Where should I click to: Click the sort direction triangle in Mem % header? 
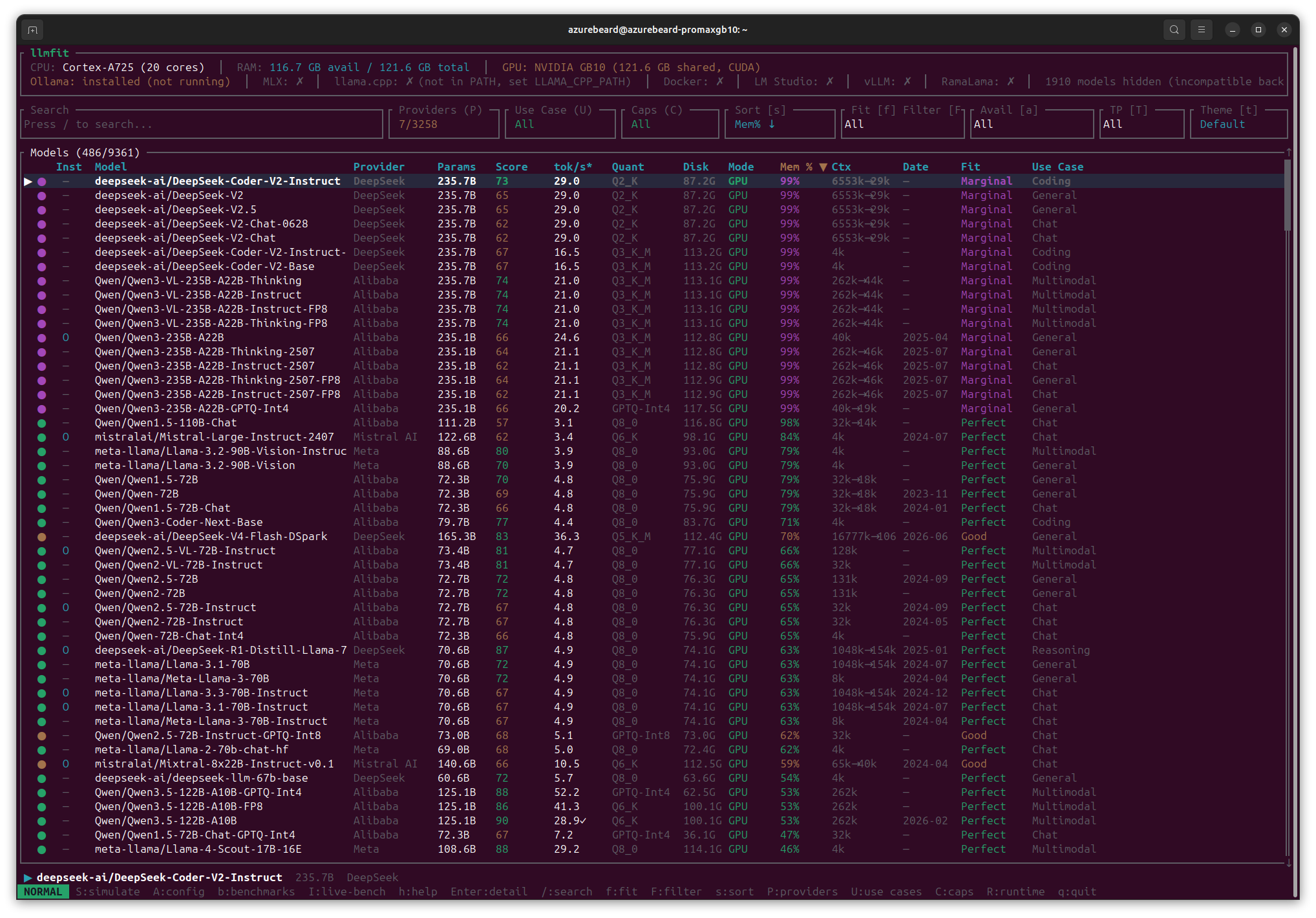[x=823, y=167]
